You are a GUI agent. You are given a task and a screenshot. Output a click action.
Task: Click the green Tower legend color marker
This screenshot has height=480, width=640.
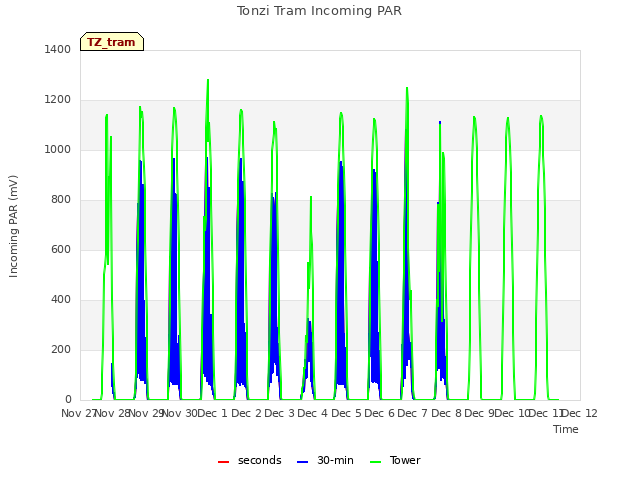click(x=376, y=462)
